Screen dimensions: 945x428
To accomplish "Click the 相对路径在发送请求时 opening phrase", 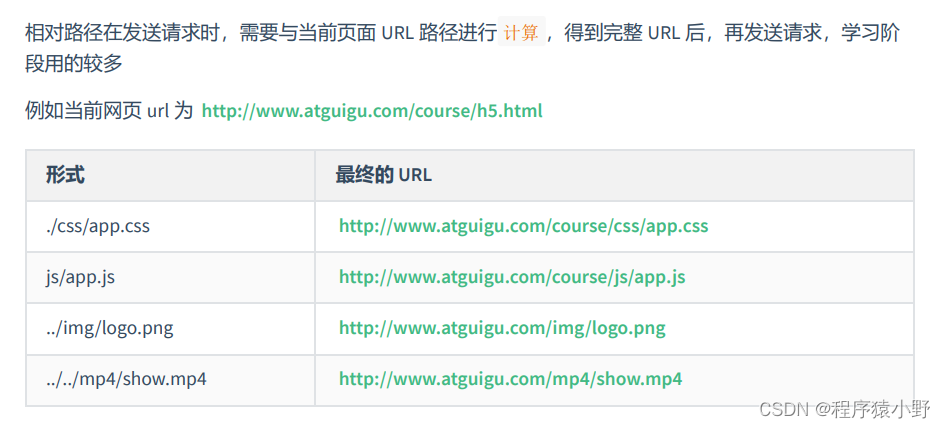I will click(x=125, y=33).
